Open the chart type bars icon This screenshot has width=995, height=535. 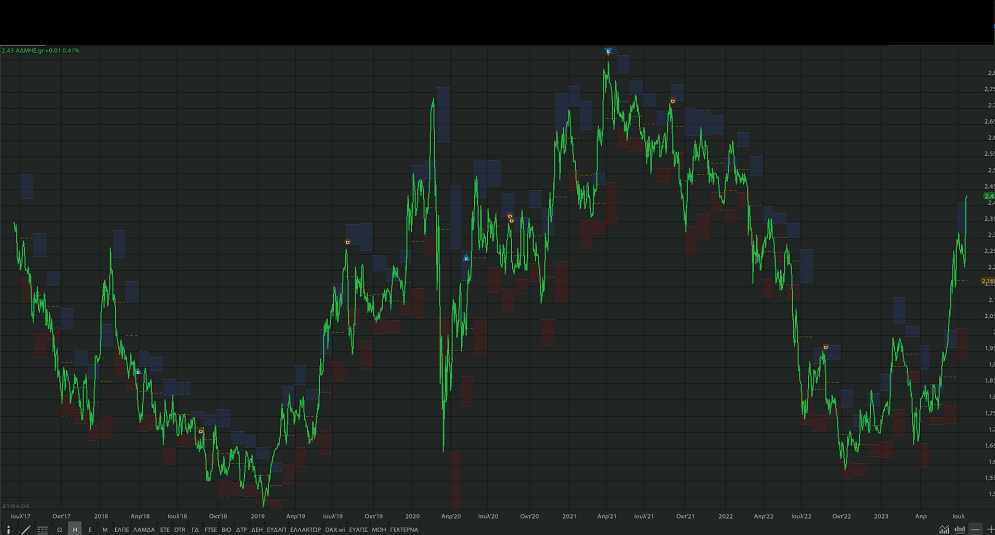tap(959, 529)
